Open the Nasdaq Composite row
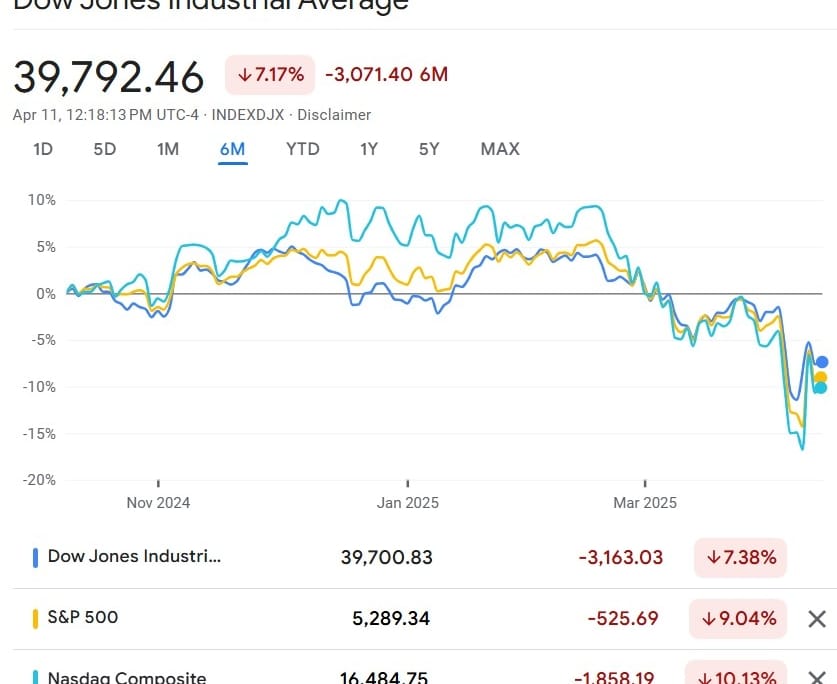The width and height of the screenshot is (837, 684). 126,677
